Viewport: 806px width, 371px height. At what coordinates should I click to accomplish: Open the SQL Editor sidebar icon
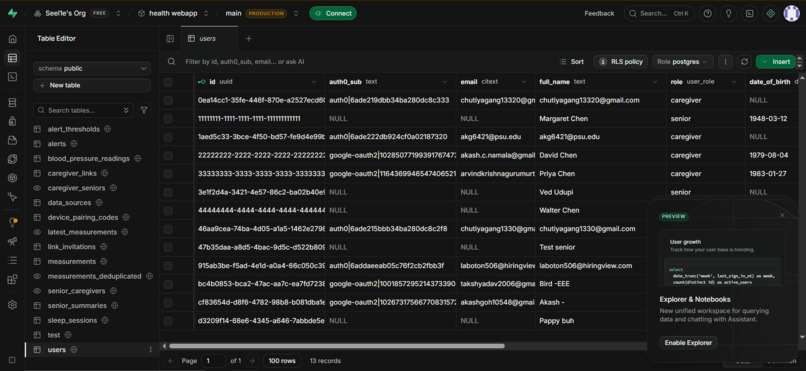tap(12, 77)
